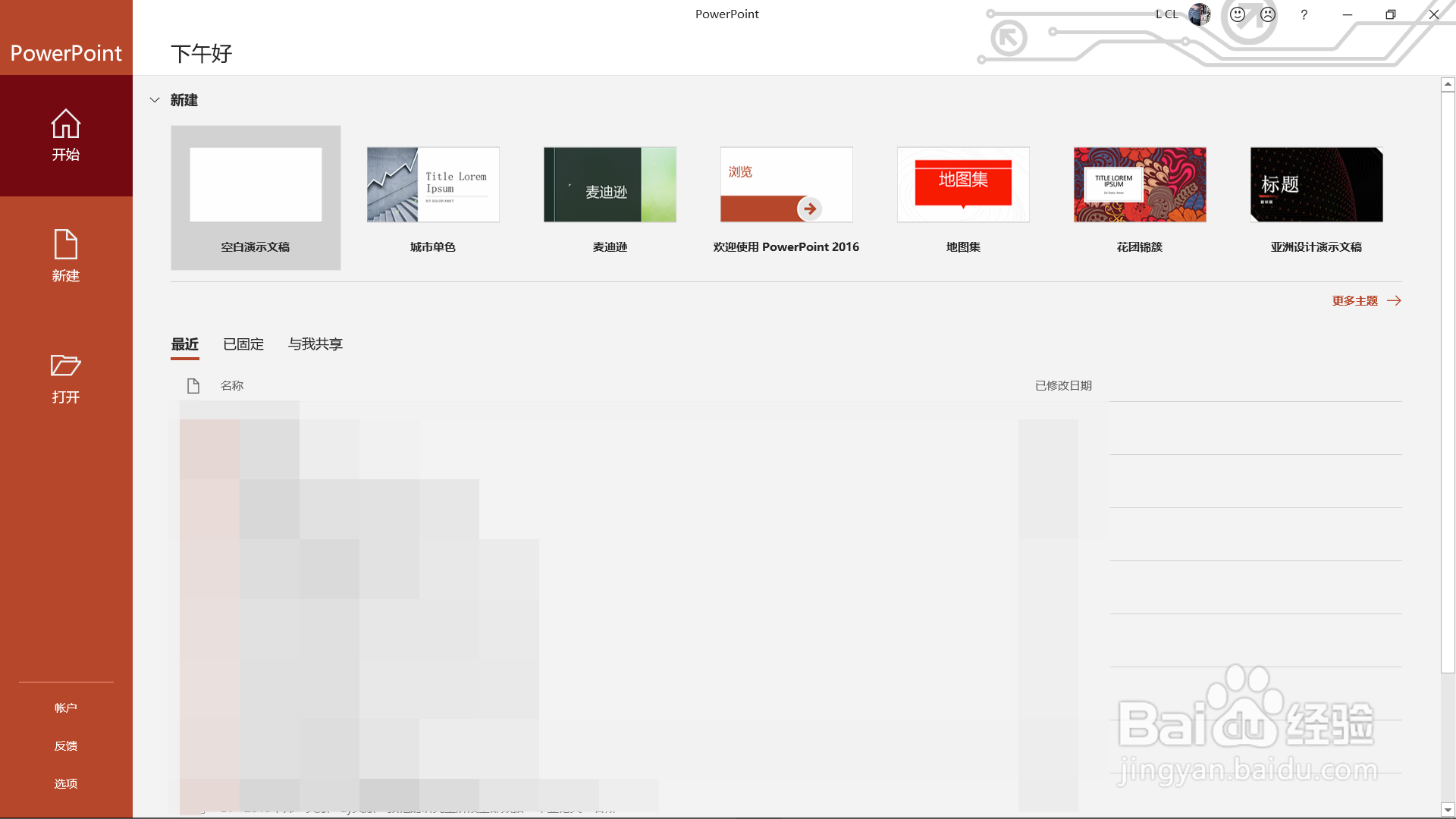Click the frown feedback icon in title bar
1456x819 pixels.
[1267, 14]
